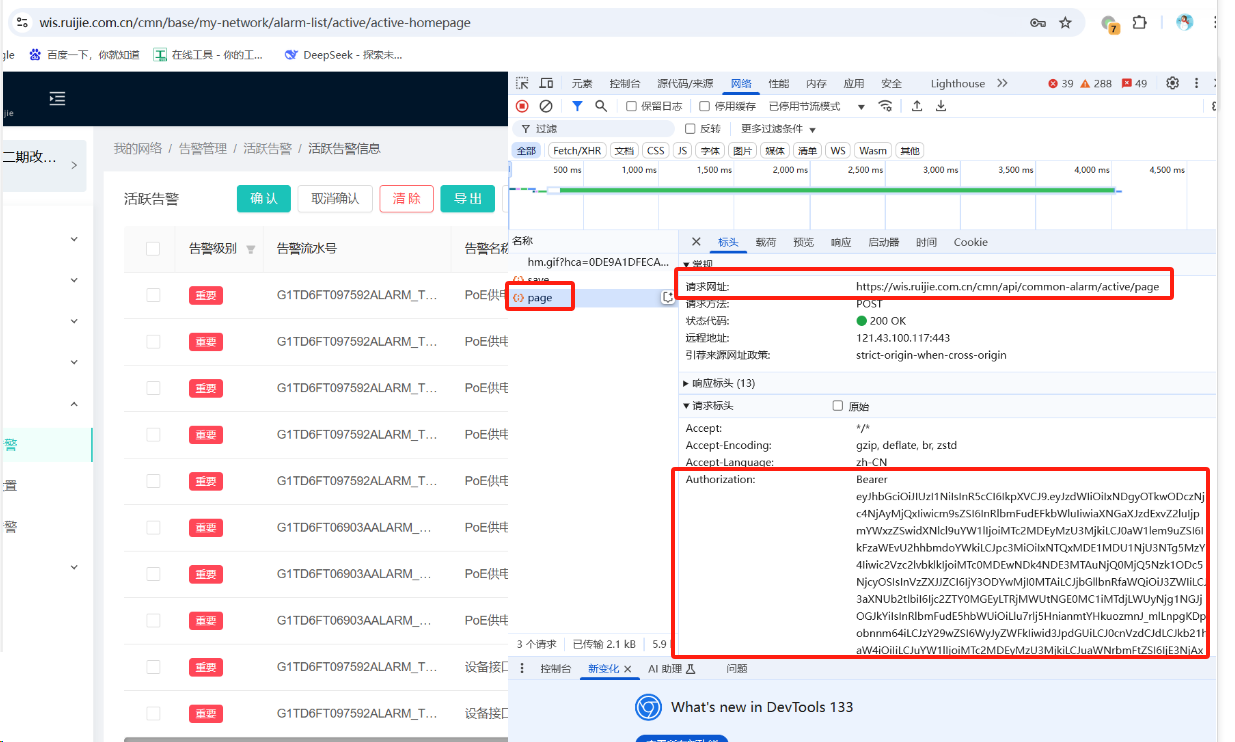Toggle the sidebar collapse hamburger icon
Screen dimensions: 1235x742
(57, 98)
